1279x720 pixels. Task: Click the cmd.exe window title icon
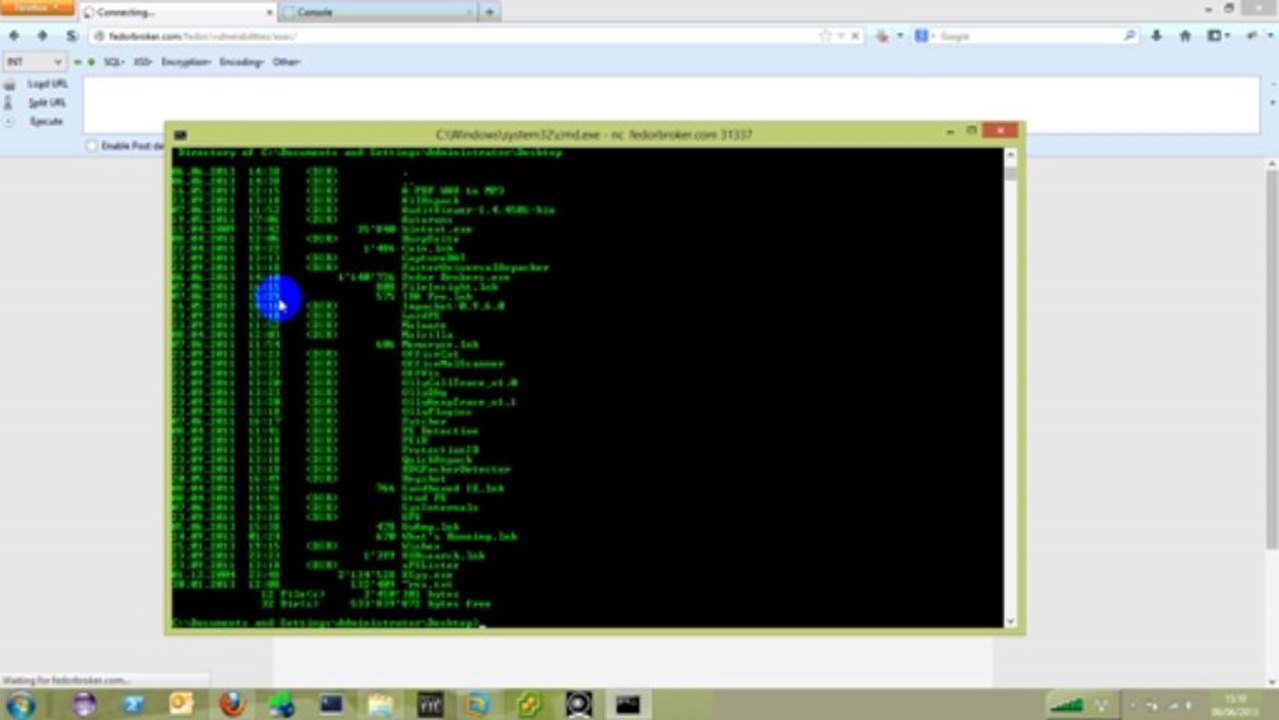180,134
